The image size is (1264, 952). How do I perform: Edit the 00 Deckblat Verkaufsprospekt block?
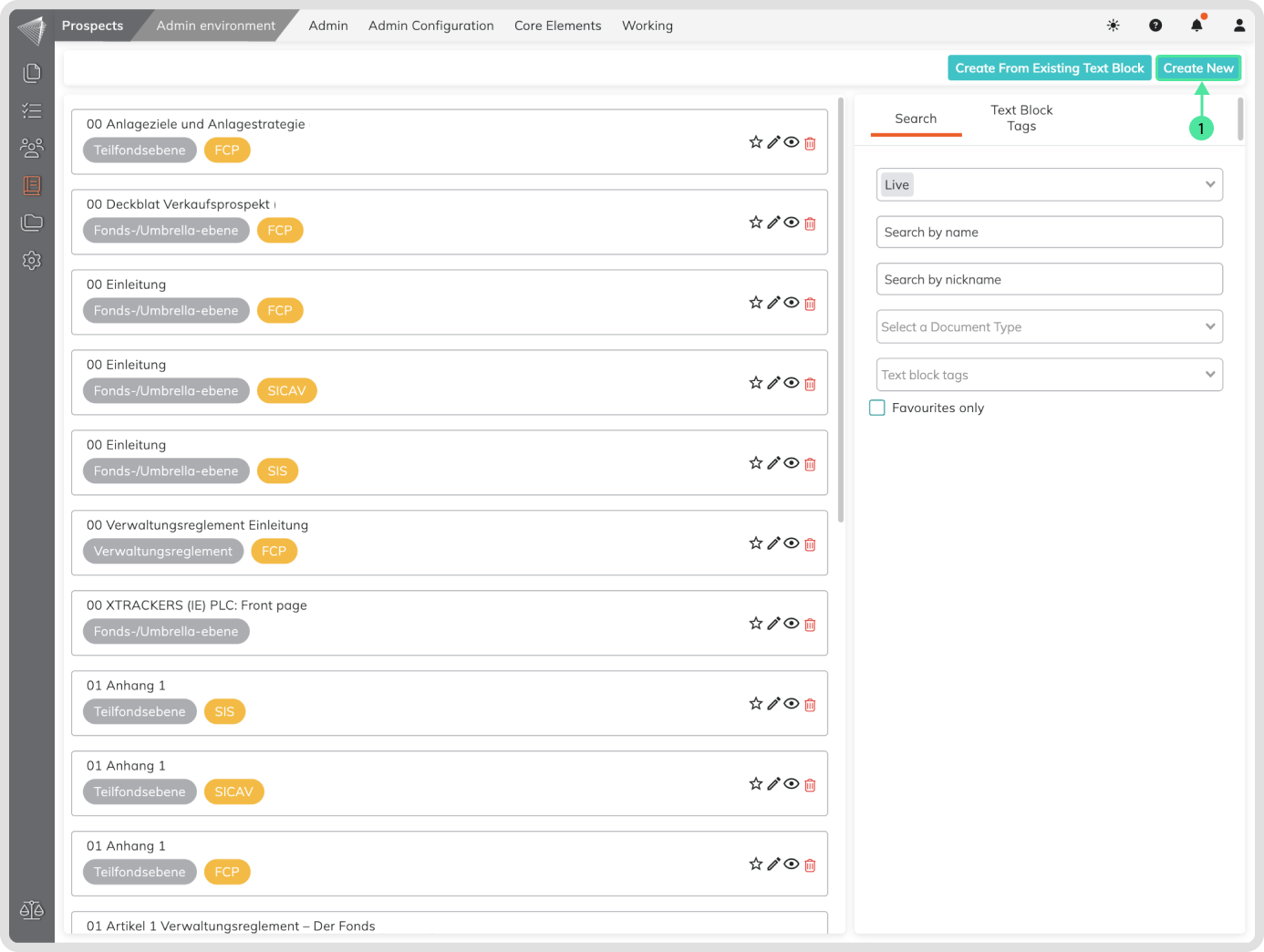pos(773,222)
